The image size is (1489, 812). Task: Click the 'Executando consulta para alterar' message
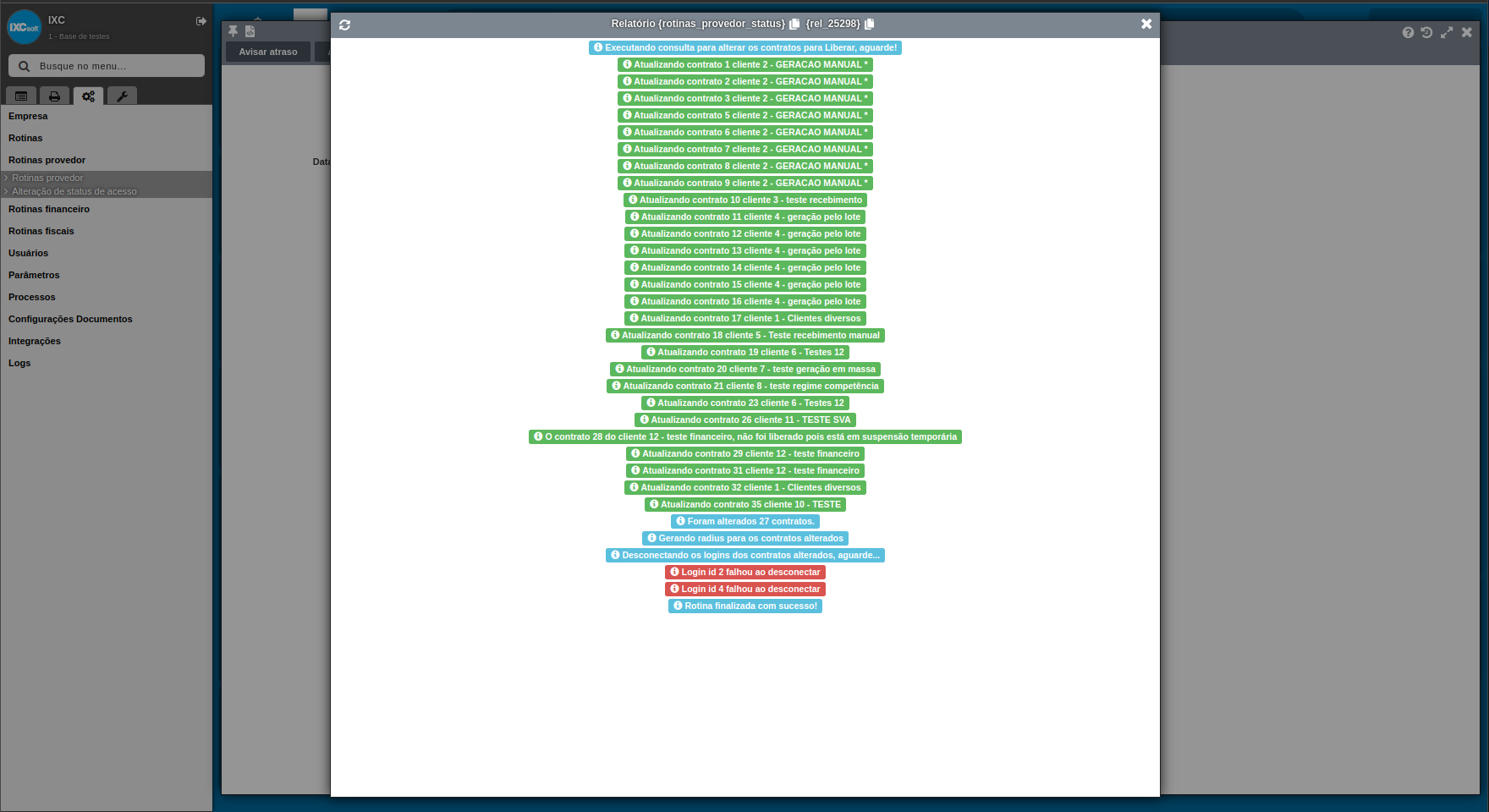tap(745, 47)
